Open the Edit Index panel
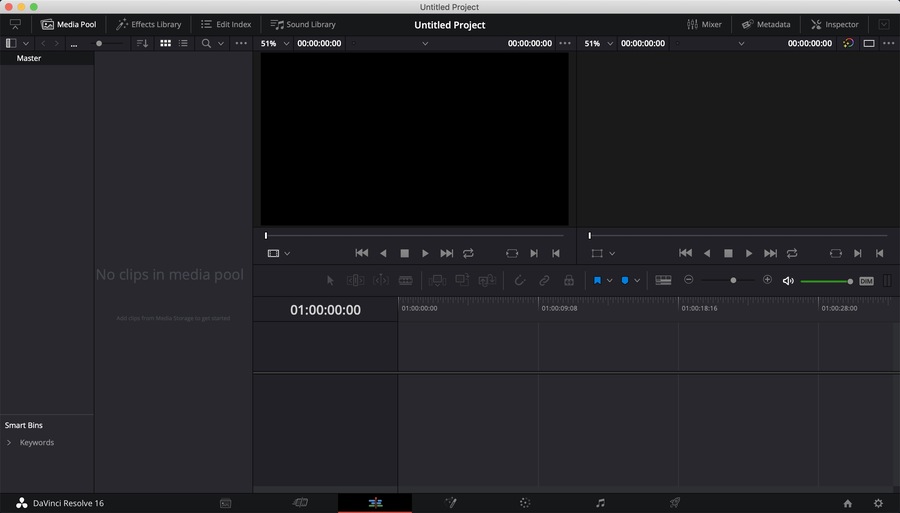Image resolution: width=900 pixels, height=513 pixels. pos(226,25)
